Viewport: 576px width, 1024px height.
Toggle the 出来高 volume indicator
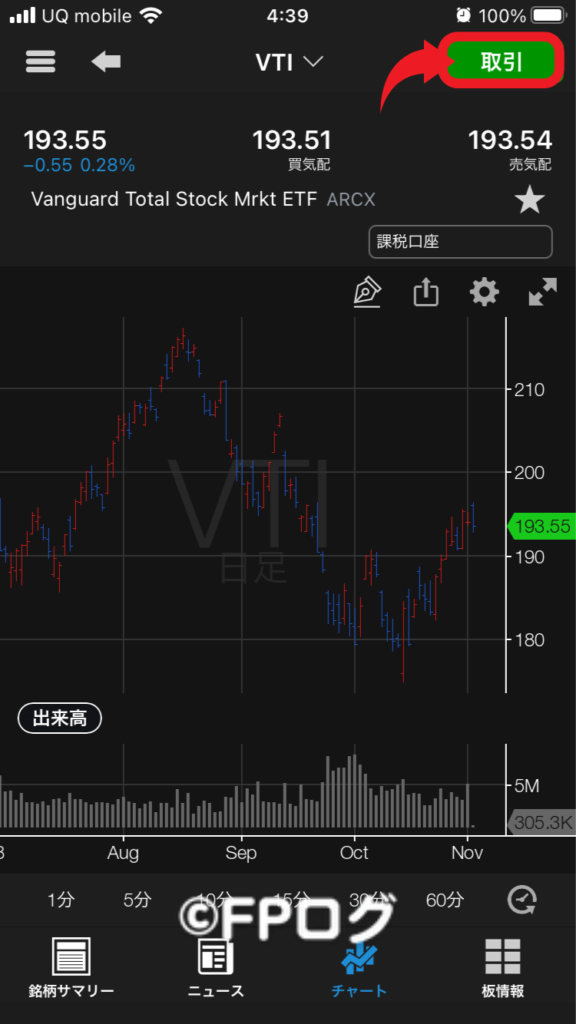pyautogui.click(x=59, y=719)
